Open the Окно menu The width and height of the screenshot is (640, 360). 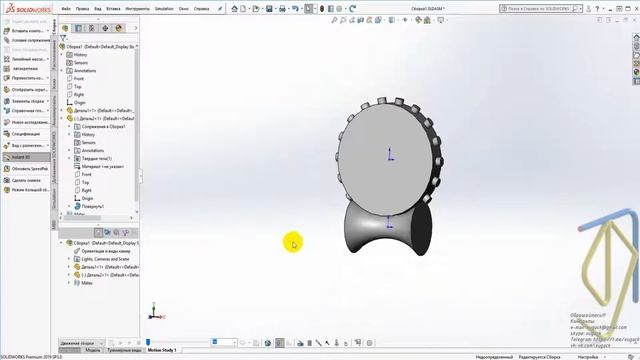[x=184, y=9]
